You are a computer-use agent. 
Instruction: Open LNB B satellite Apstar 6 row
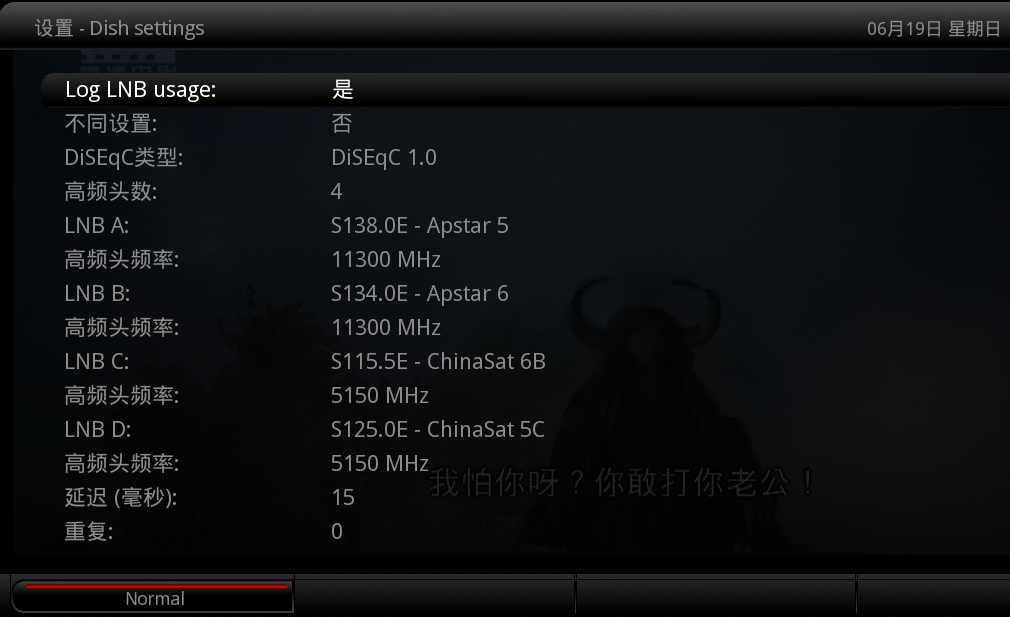click(526, 294)
